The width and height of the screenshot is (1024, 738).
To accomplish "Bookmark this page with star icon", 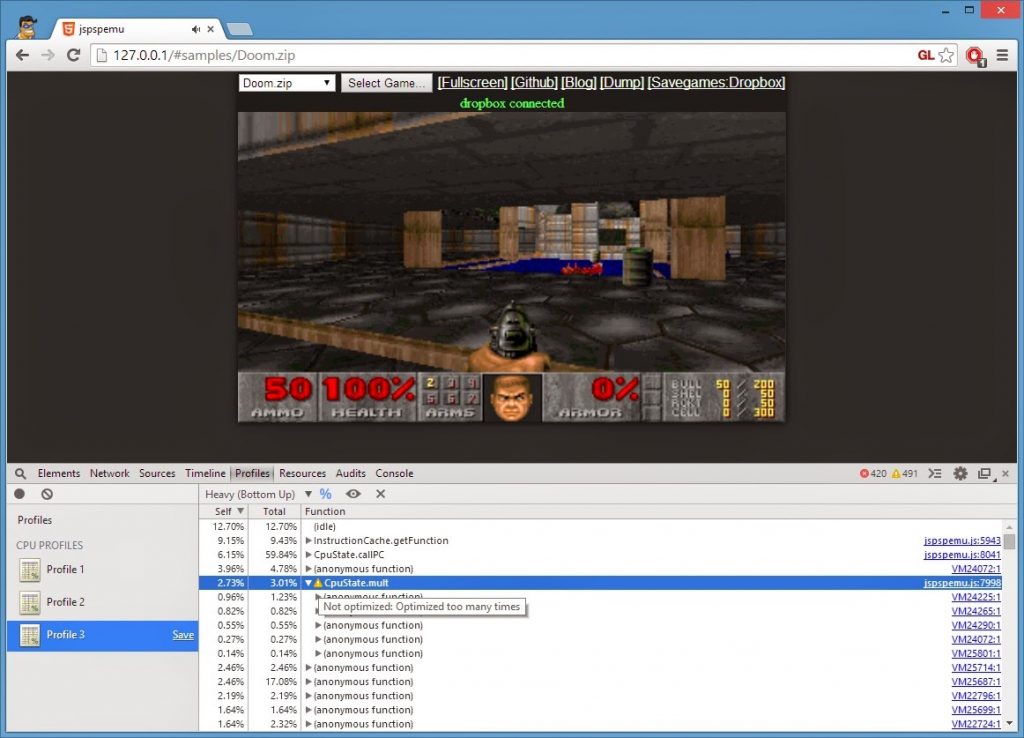I will (x=946, y=55).
